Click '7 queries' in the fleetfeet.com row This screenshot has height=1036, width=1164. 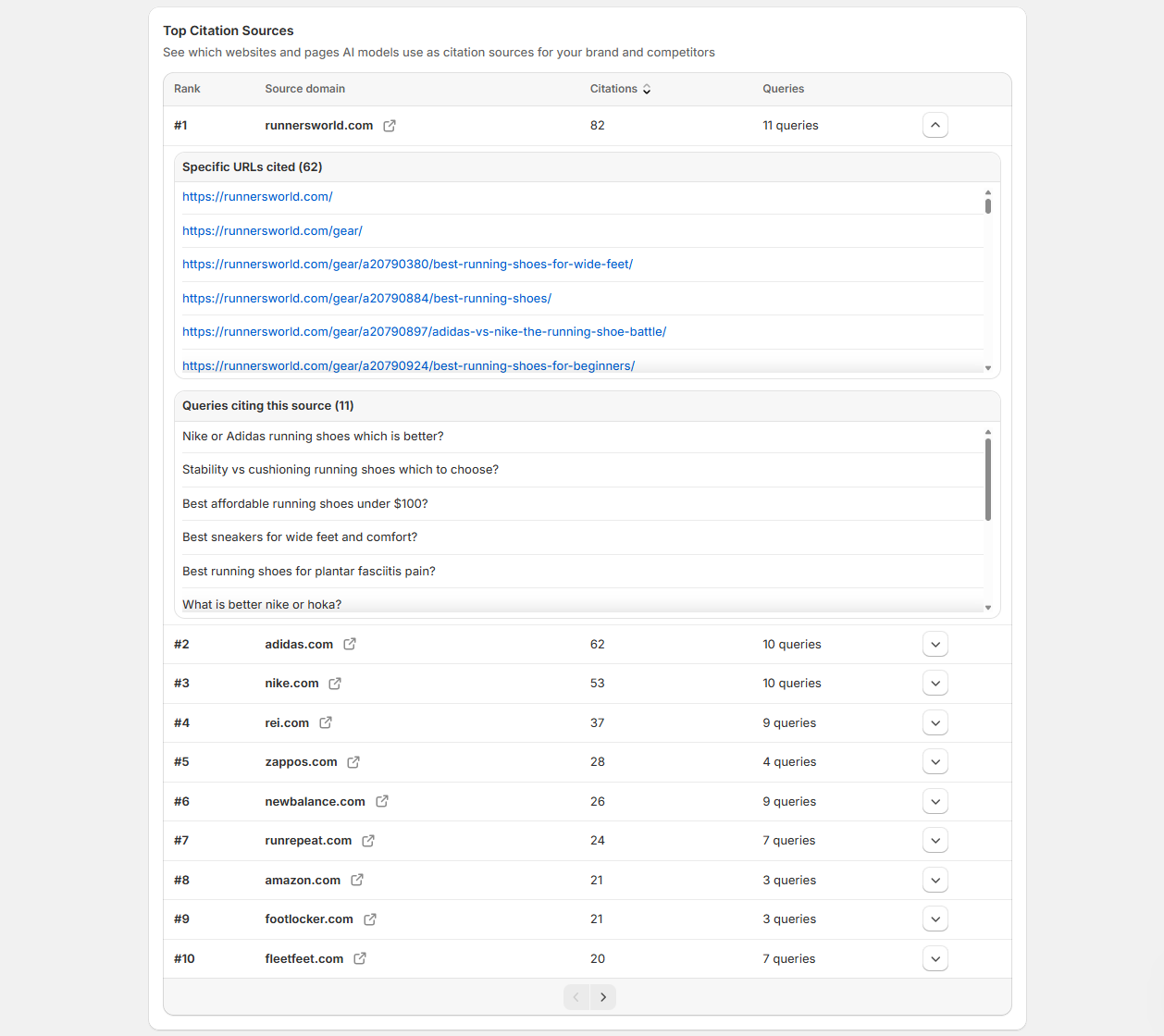789,959
